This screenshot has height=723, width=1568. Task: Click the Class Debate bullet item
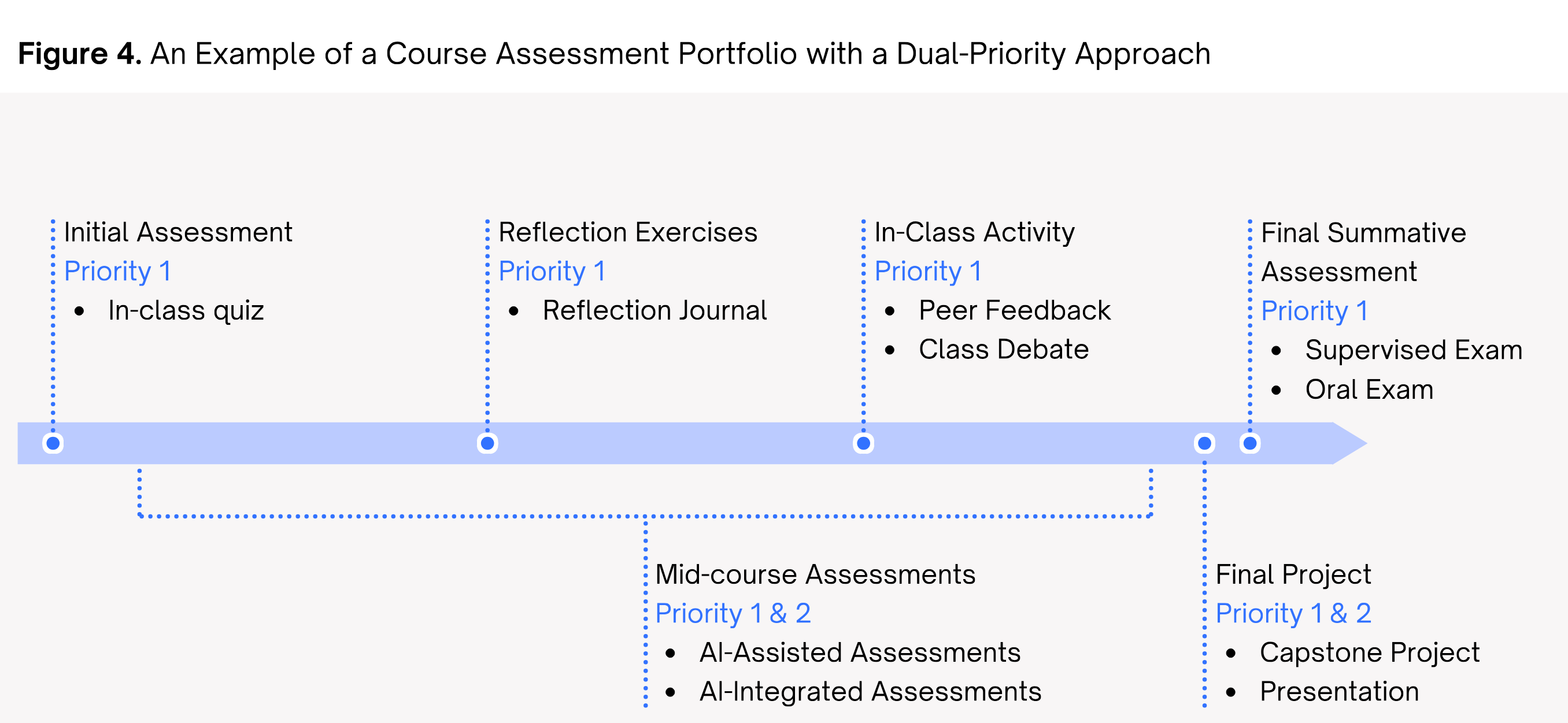(x=1003, y=349)
